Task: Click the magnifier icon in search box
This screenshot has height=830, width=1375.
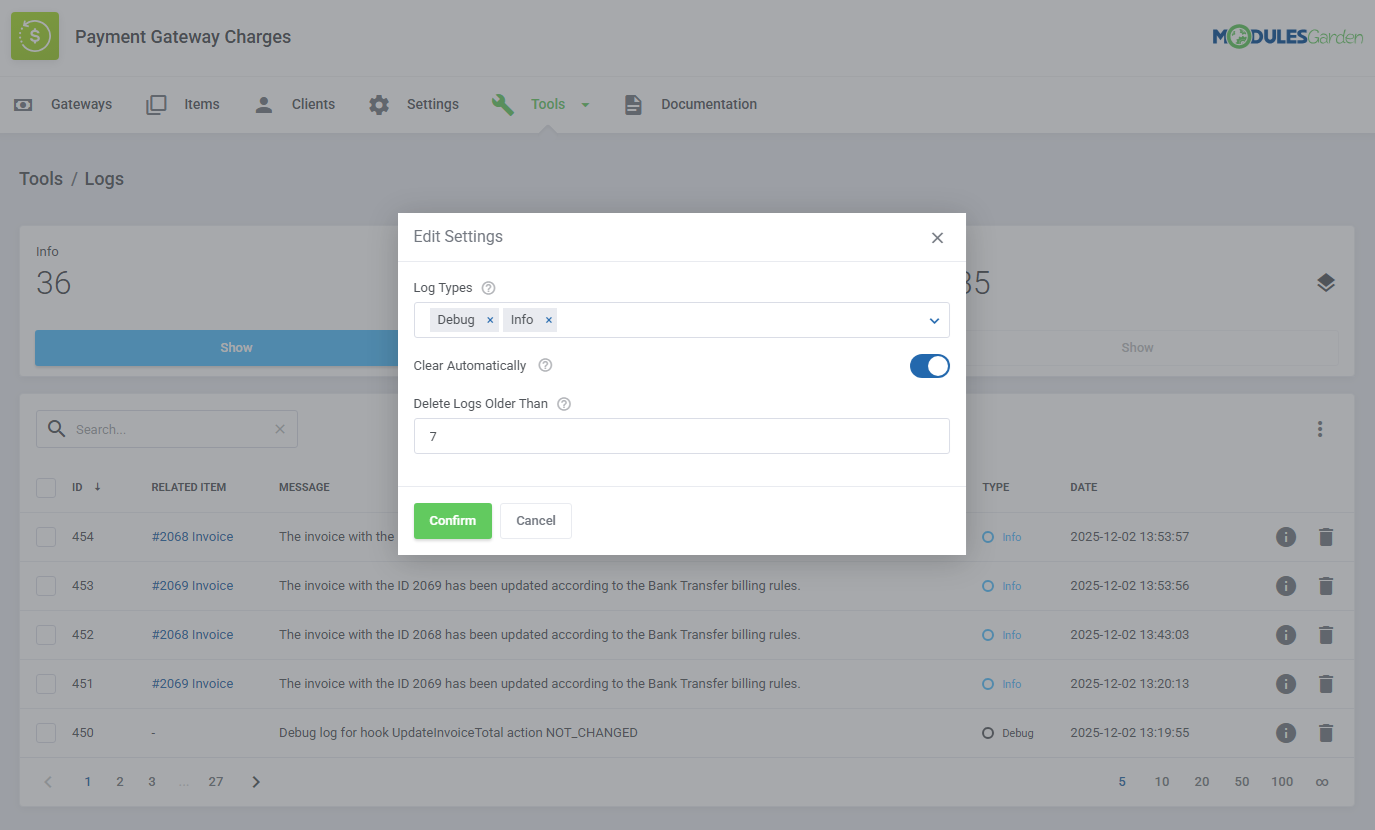Action: (x=57, y=428)
